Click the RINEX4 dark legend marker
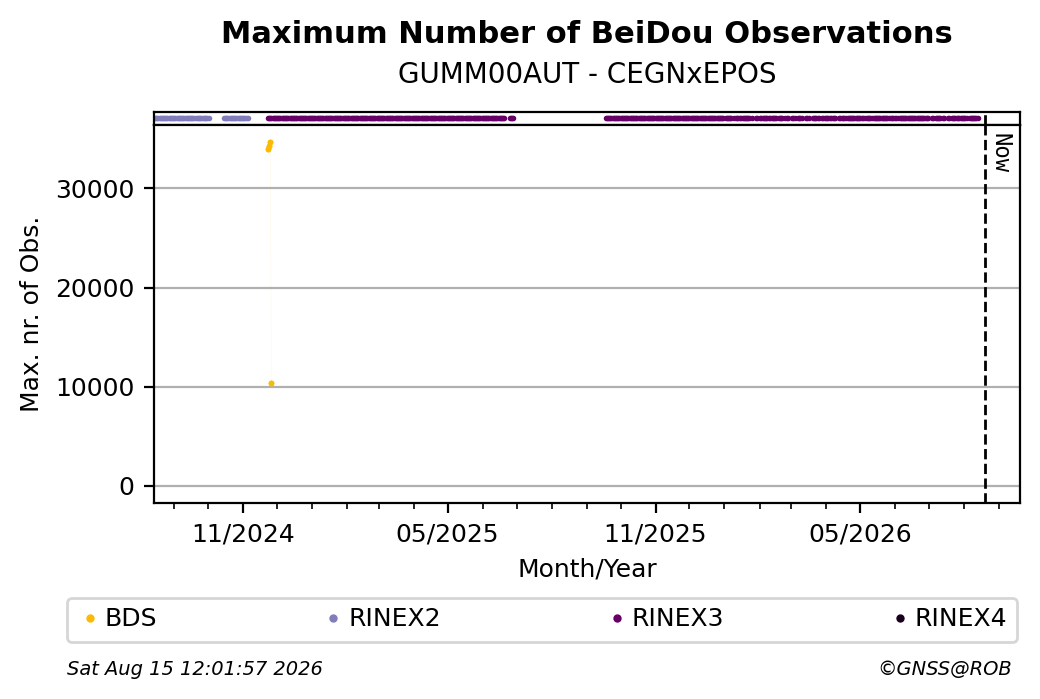The image size is (1040, 699). (900, 619)
